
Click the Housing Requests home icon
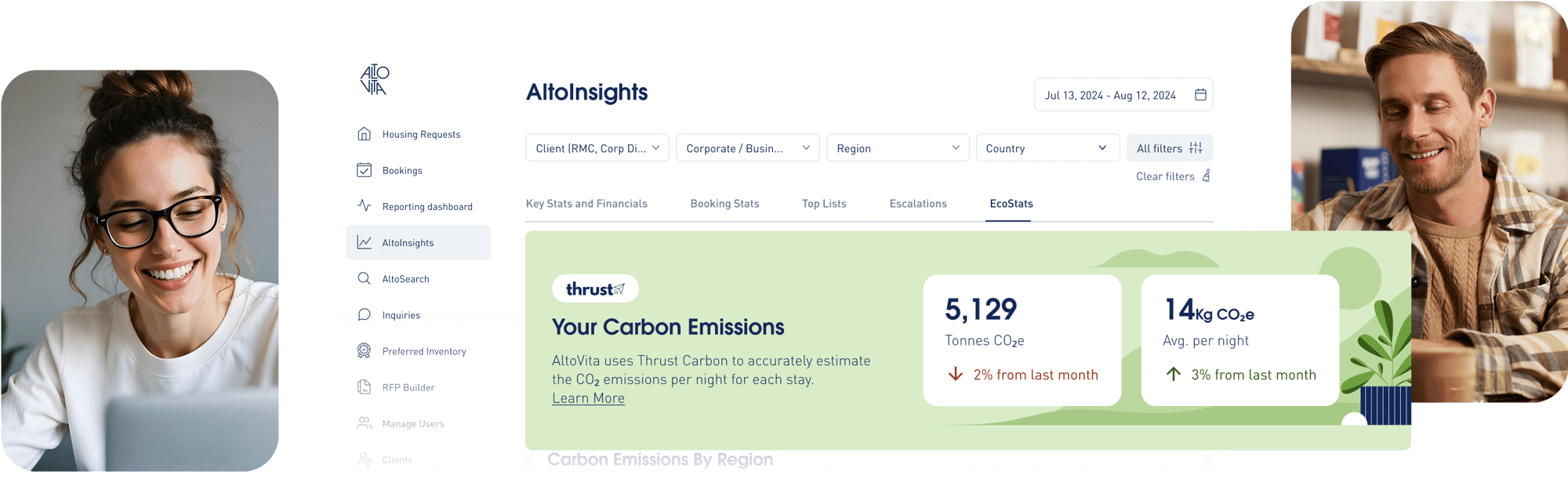pyautogui.click(x=364, y=134)
